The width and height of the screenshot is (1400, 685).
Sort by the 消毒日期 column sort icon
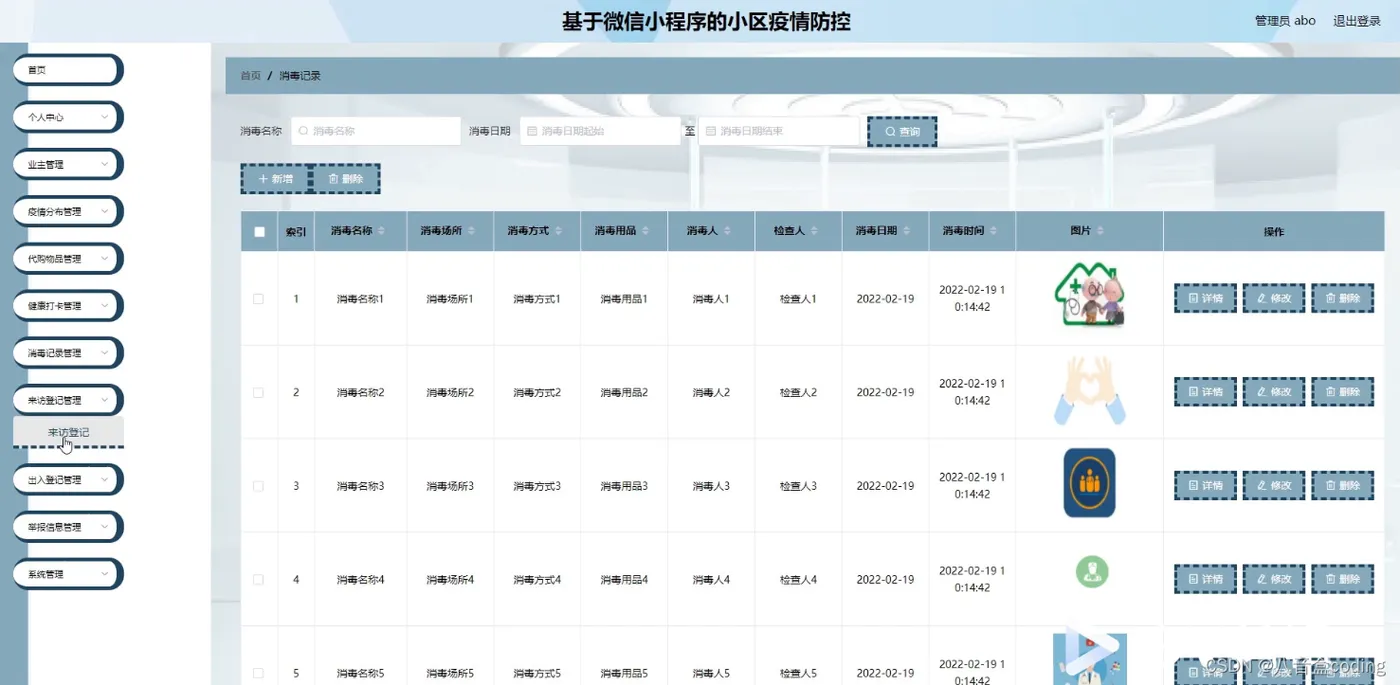pos(907,231)
